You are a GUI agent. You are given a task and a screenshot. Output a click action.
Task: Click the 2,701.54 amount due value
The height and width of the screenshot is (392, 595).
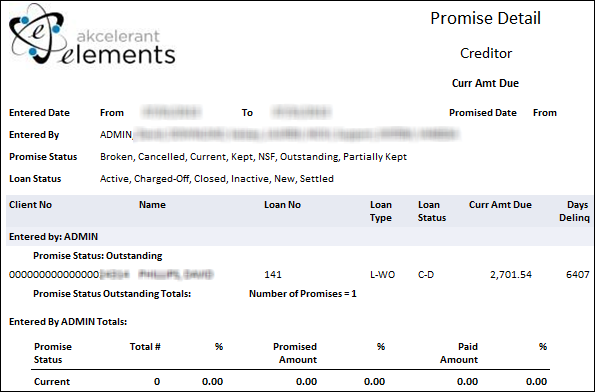pyautogui.click(x=511, y=274)
